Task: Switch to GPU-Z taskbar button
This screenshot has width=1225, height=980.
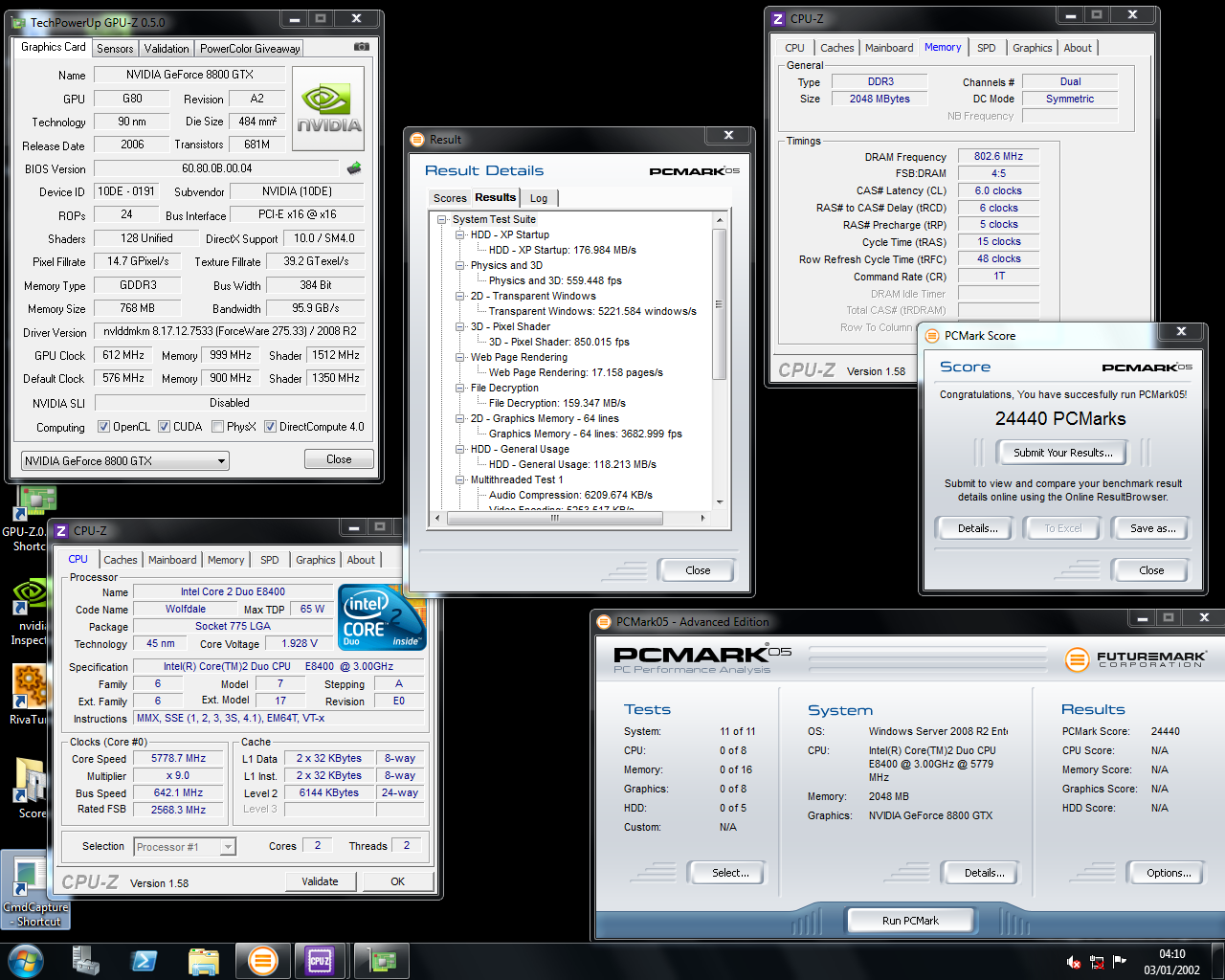Action: pos(381,960)
